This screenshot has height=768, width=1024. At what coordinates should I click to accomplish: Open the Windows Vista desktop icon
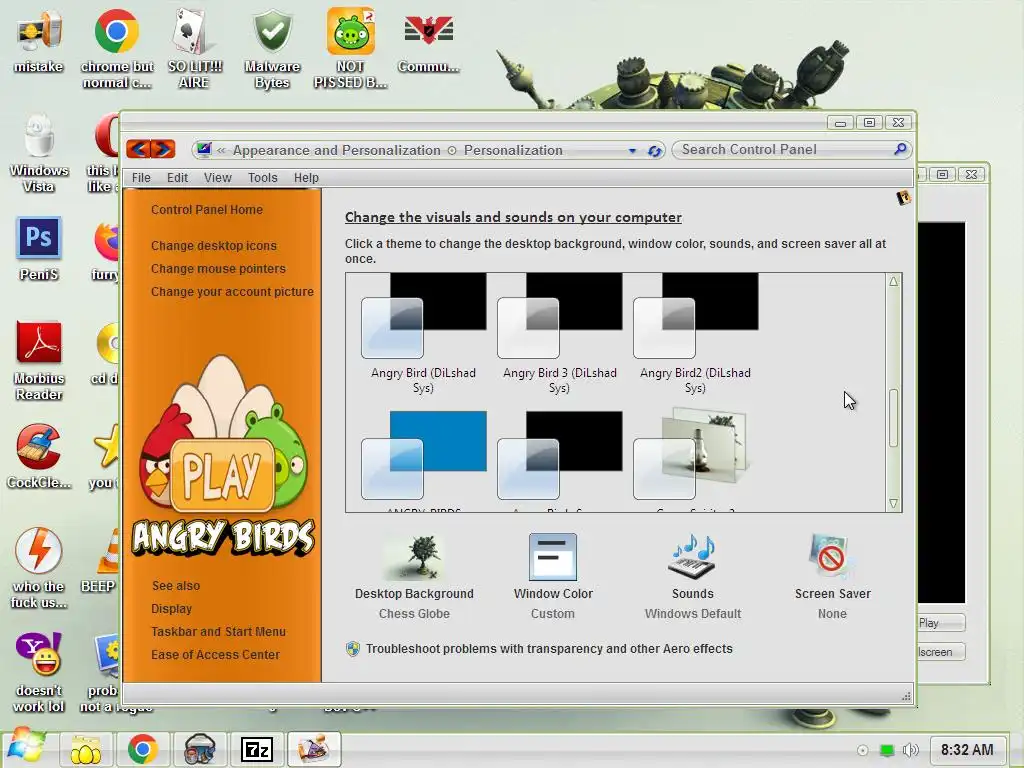(x=39, y=155)
